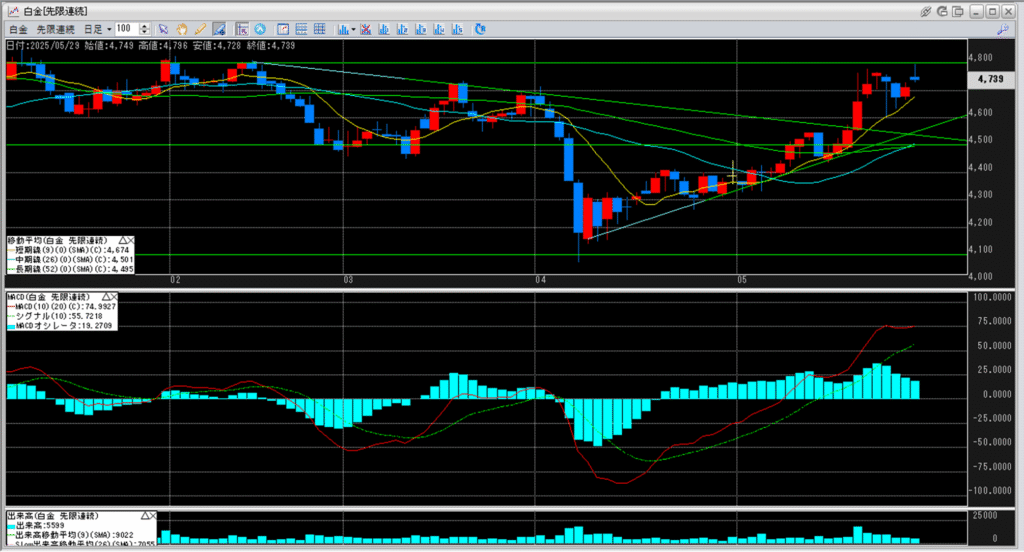This screenshot has height=552, width=1024.
Task: Collapse the 移動平均 legend triangle
Action: tap(122, 240)
